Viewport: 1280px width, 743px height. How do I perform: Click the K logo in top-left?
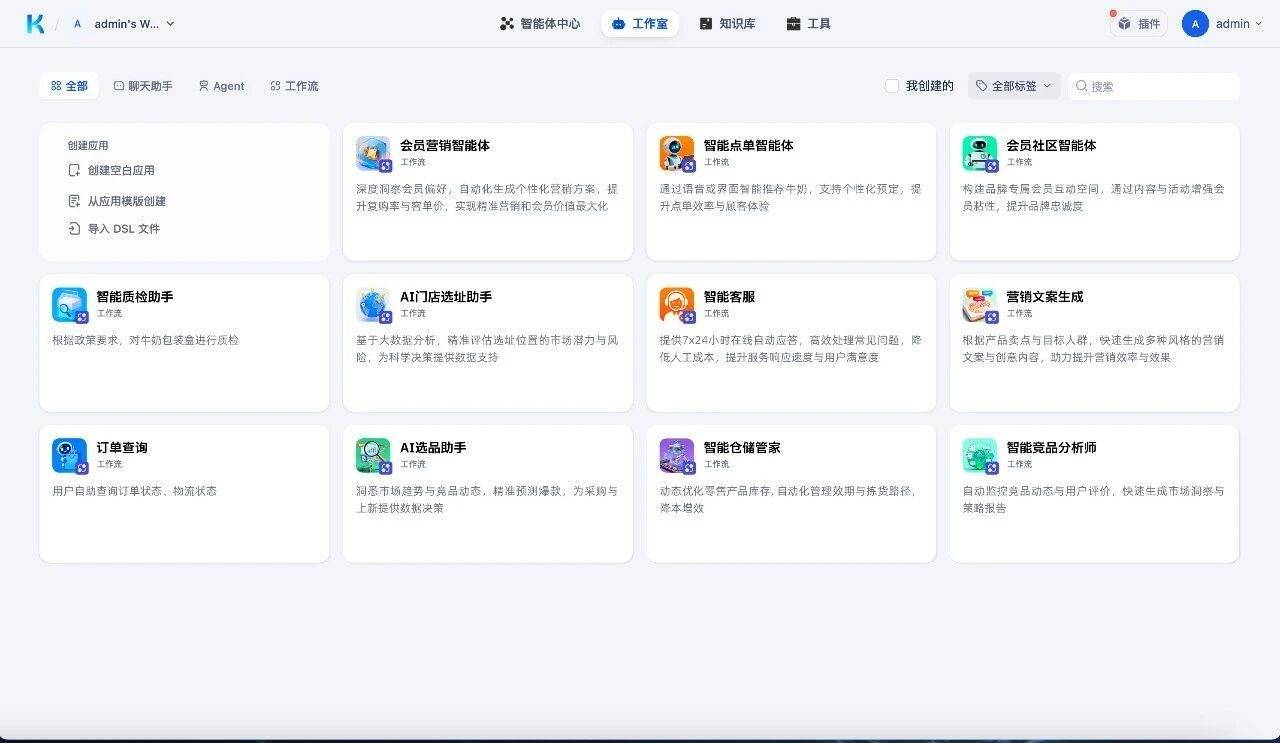(35, 24)
